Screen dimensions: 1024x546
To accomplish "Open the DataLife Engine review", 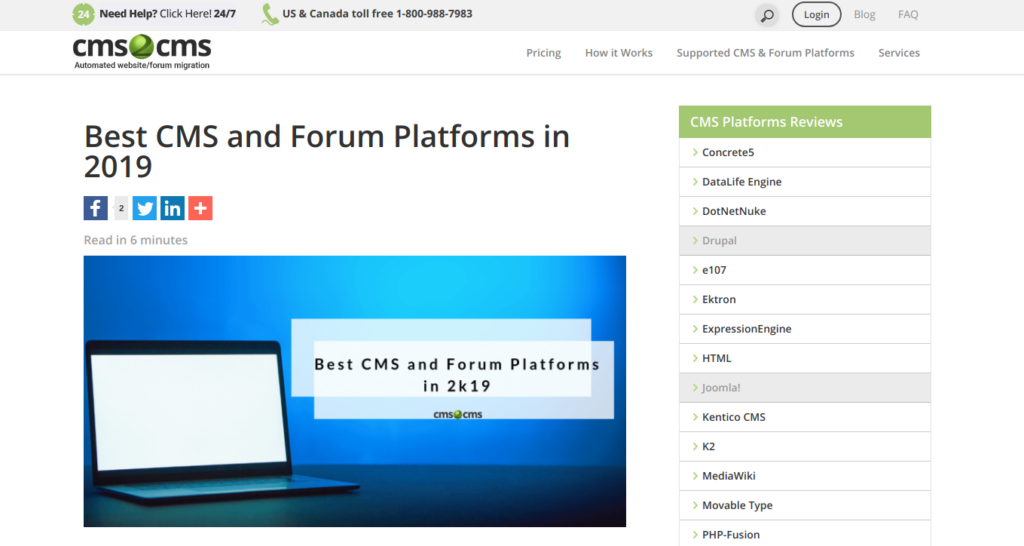I will coord(805,182).
